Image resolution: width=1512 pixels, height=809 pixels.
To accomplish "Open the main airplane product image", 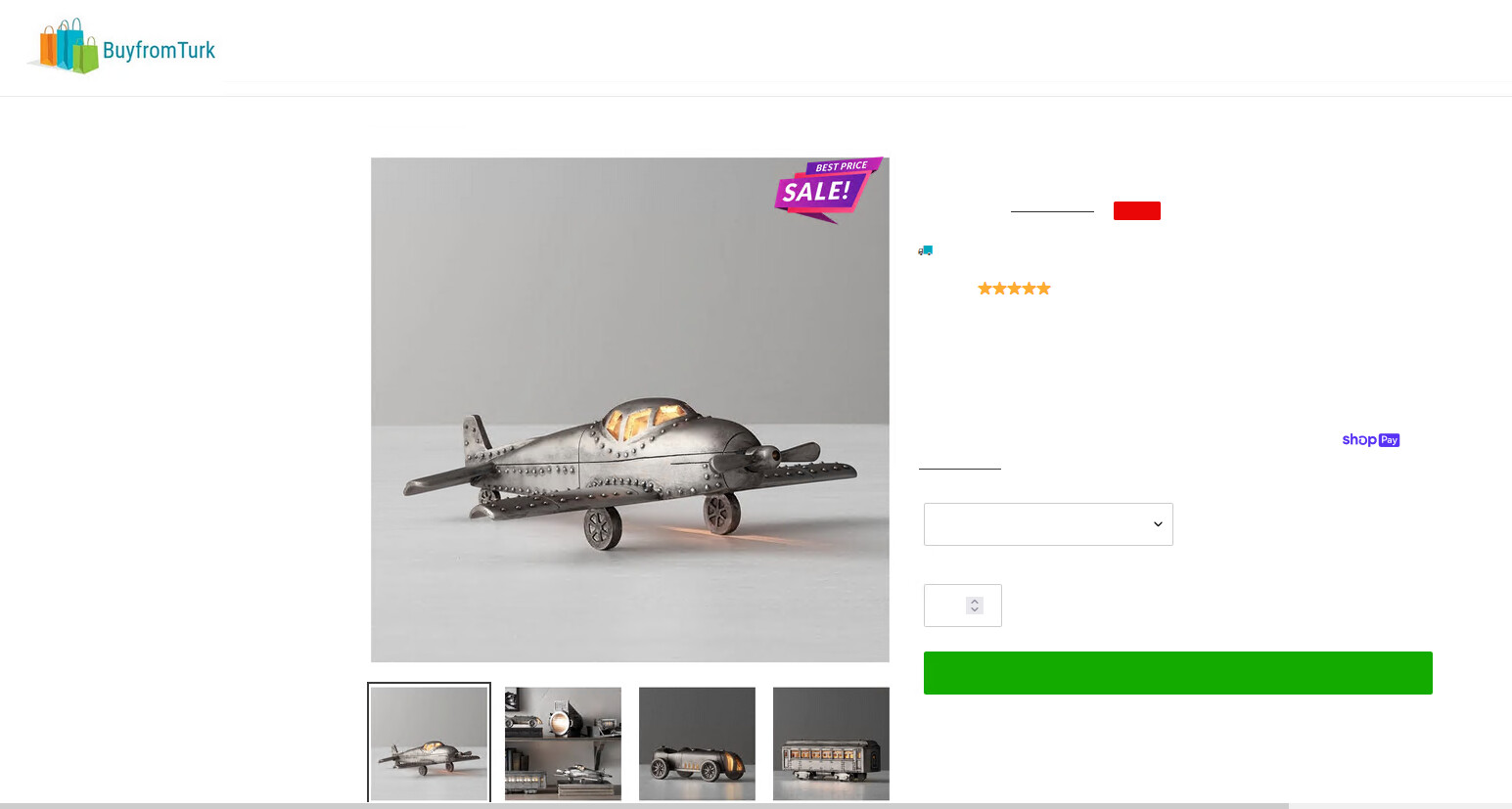I will tap(630, 410).
